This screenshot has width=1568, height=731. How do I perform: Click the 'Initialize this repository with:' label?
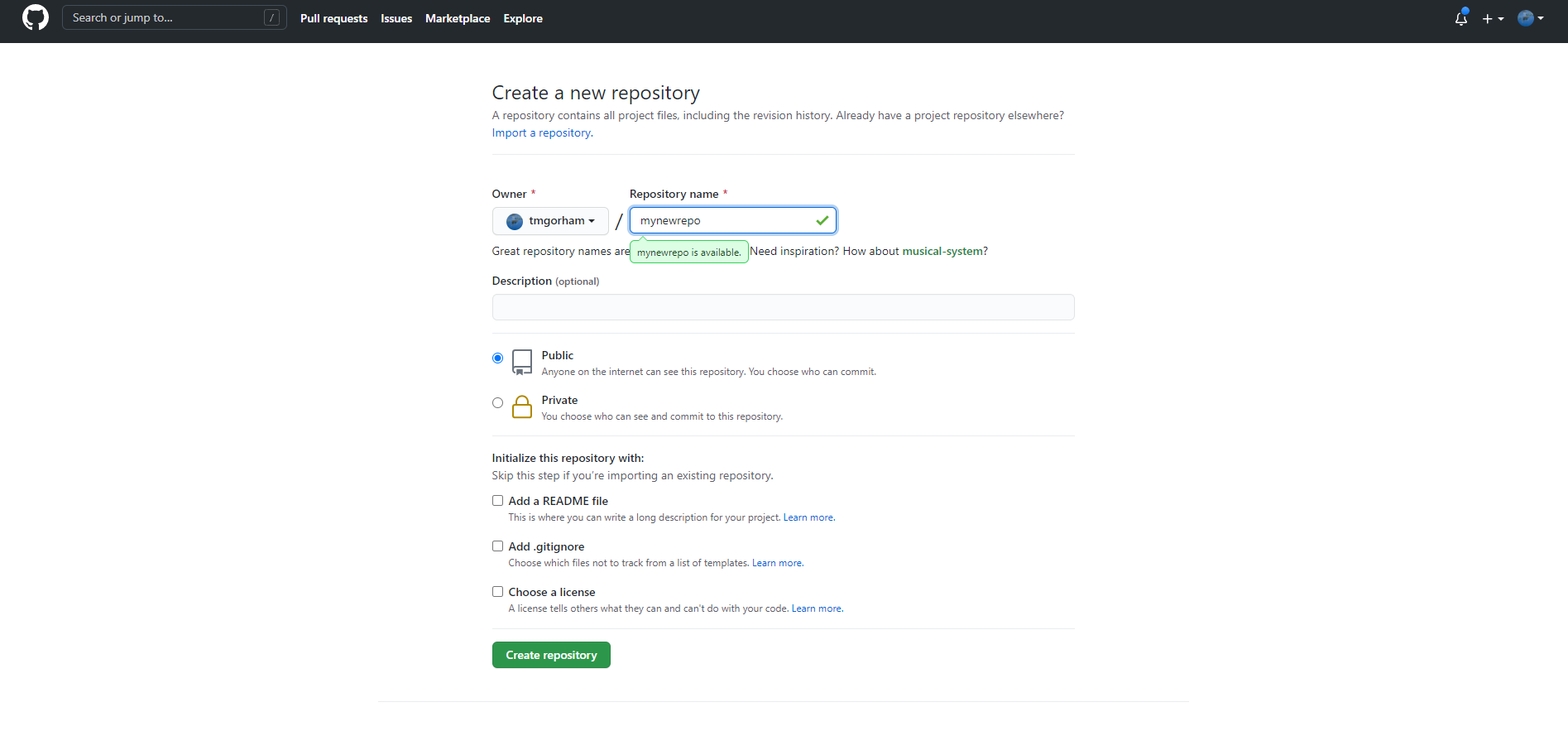[x=568, y=458]
